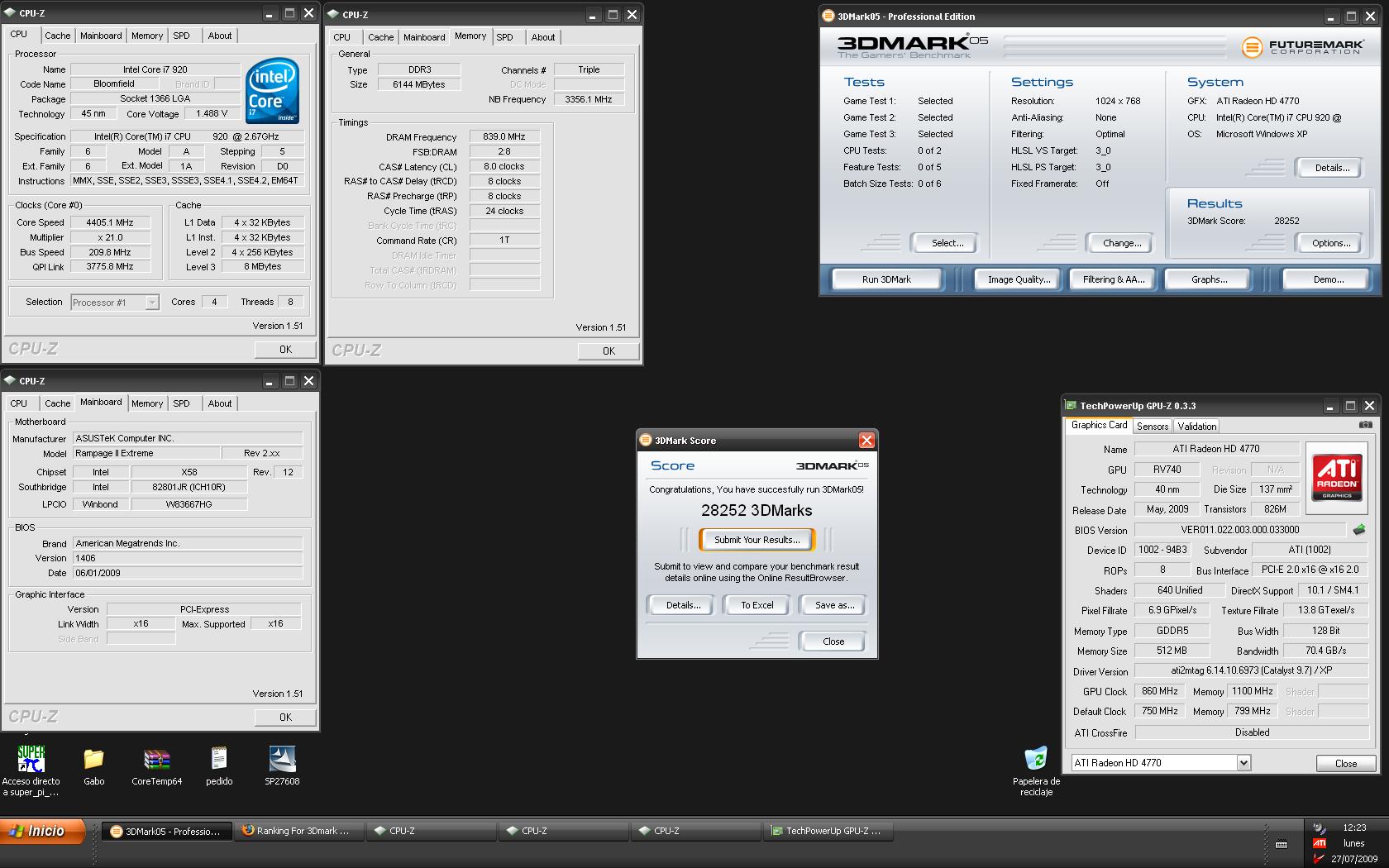1389x868 pixels.
Task: Open the Inicio start menu
Action: point(43,831)
